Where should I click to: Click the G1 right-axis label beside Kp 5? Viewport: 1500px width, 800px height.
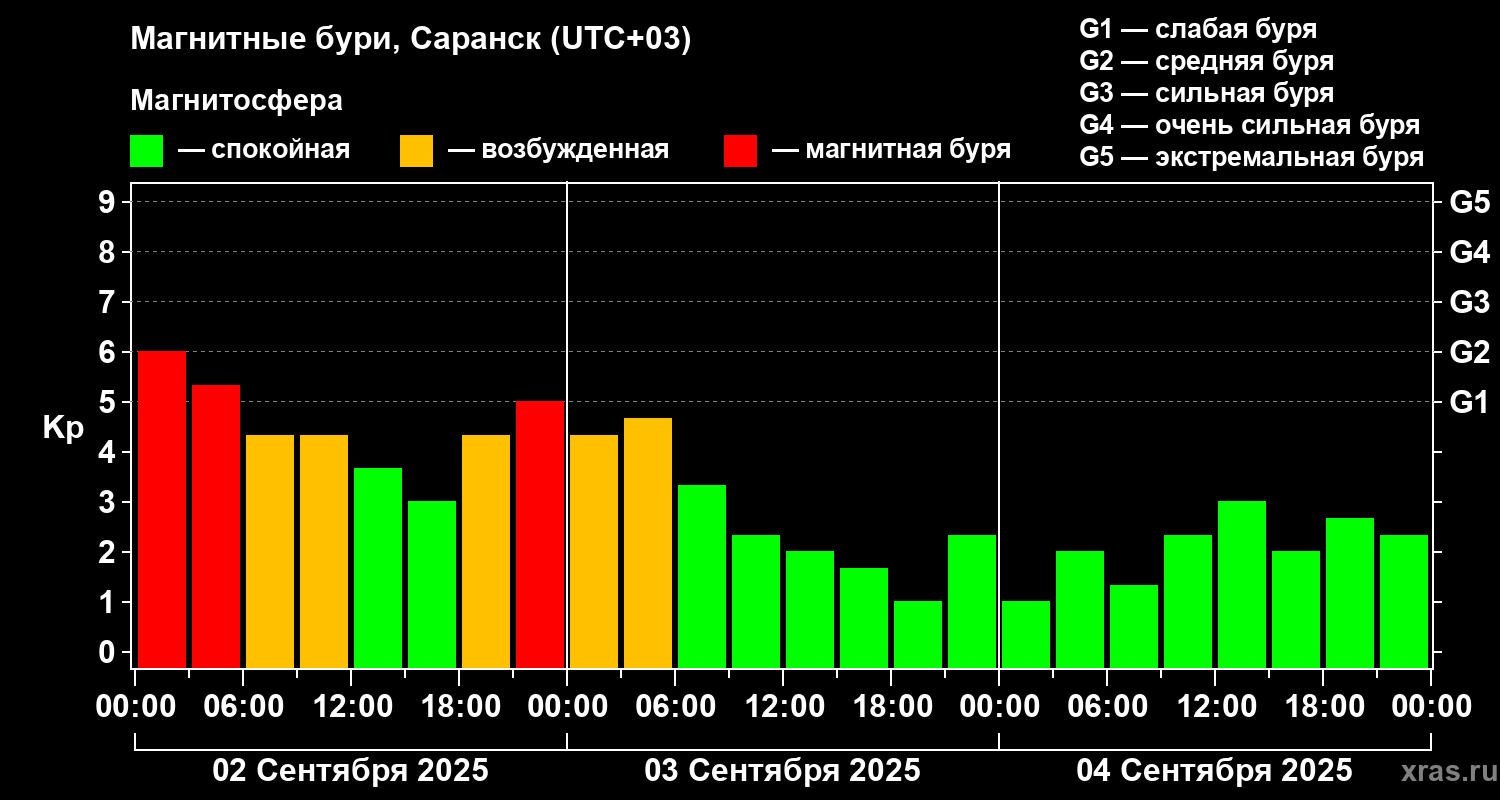click(1469, 402)
